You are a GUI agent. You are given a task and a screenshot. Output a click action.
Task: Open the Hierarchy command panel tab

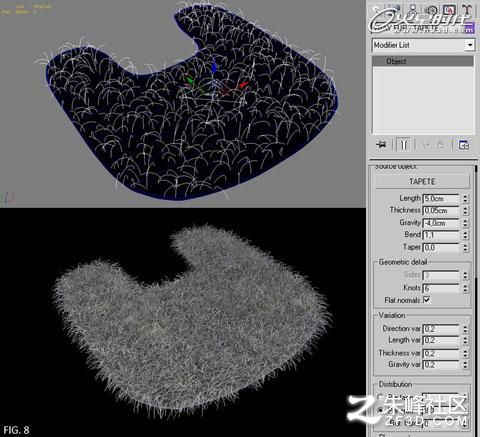tap(413, 9)
